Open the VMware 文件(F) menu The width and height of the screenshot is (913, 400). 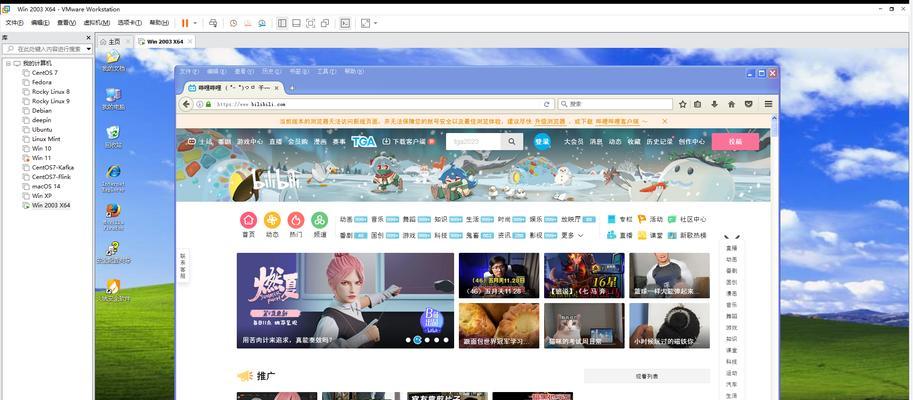[x=15, y=23]
